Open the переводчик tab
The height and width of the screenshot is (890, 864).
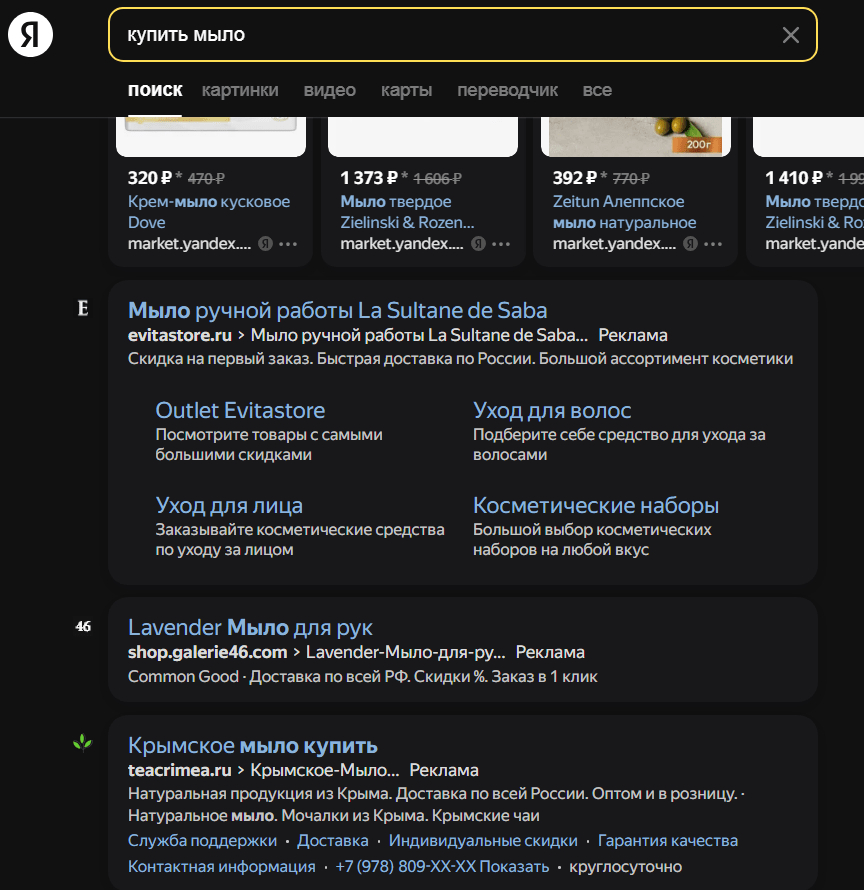click(x=507, y=90)
